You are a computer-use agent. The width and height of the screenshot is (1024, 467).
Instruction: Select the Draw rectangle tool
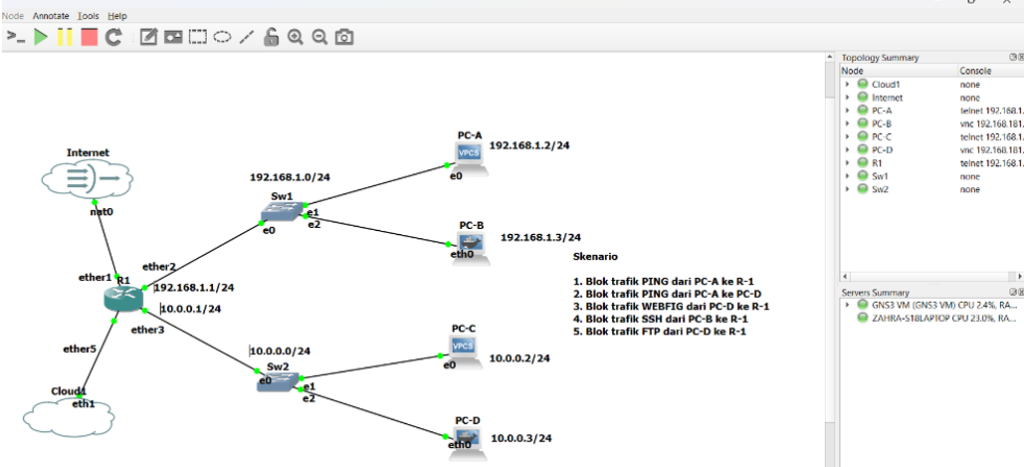198,38
